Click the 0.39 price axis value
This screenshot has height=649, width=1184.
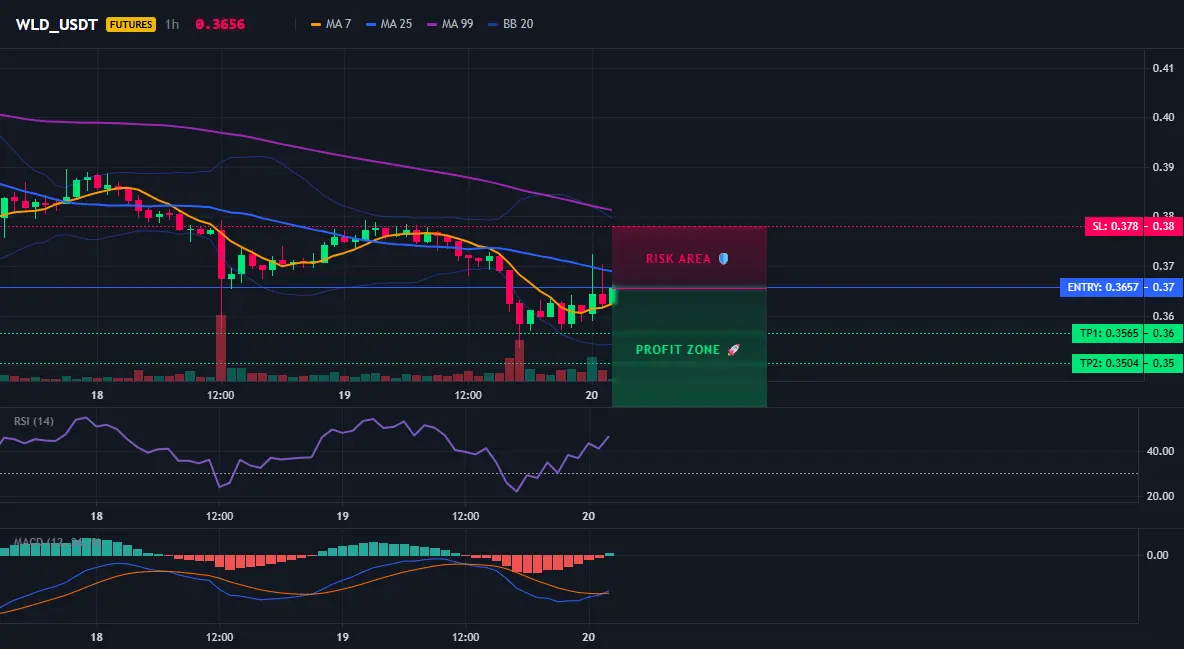coord(1164,167)
